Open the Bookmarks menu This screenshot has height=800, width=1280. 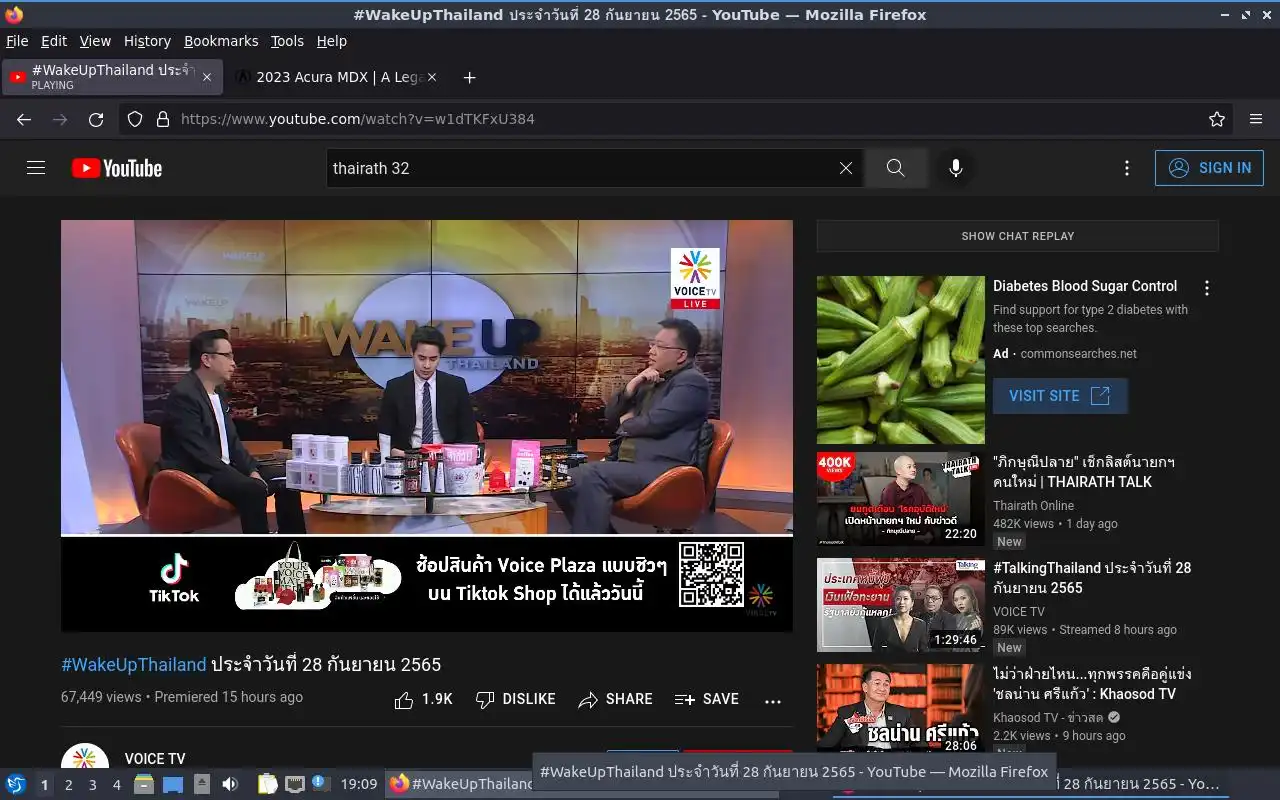click(221, 41)
